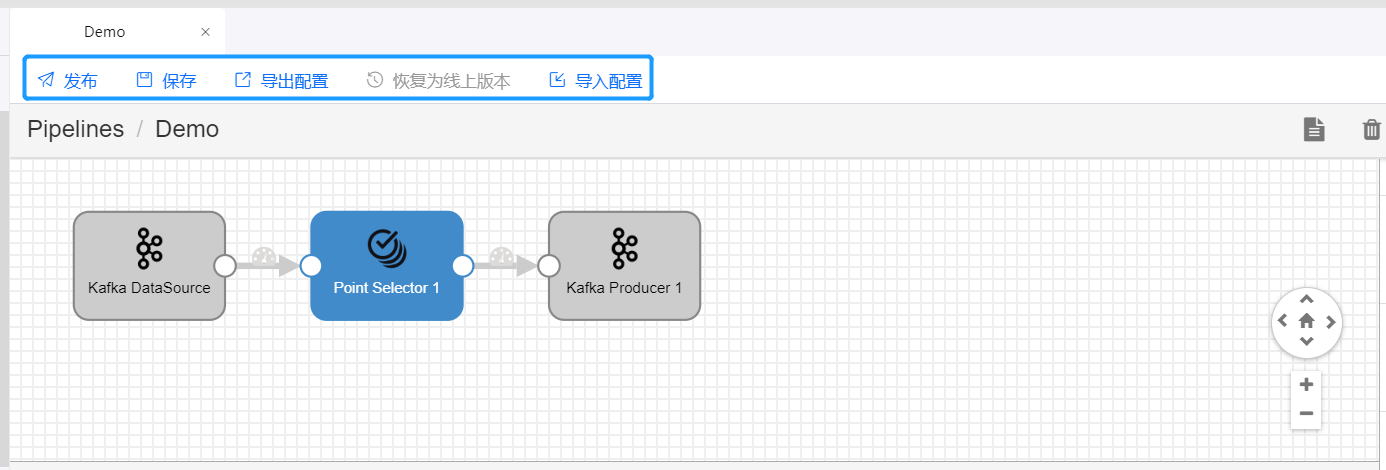Open the document notes icon
The width and height of the screenshot is (1386, 470).
[1314, 129]
